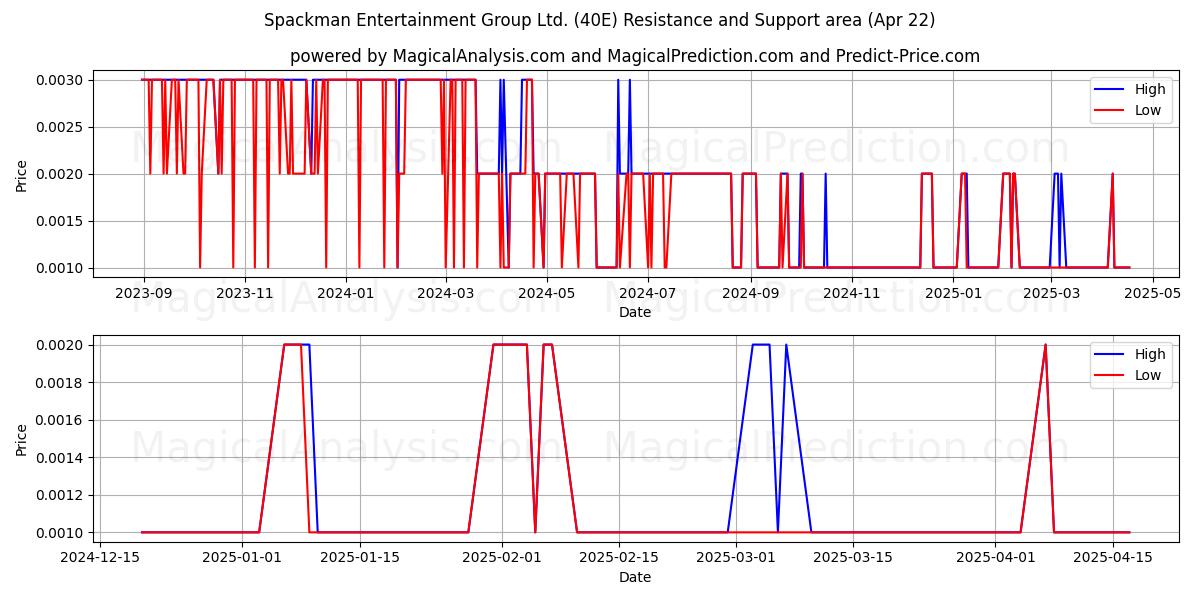Screen dimensions: 1200x600
Task: Click the 2025-02-15 date tick label
Action: tap(619, 557)
